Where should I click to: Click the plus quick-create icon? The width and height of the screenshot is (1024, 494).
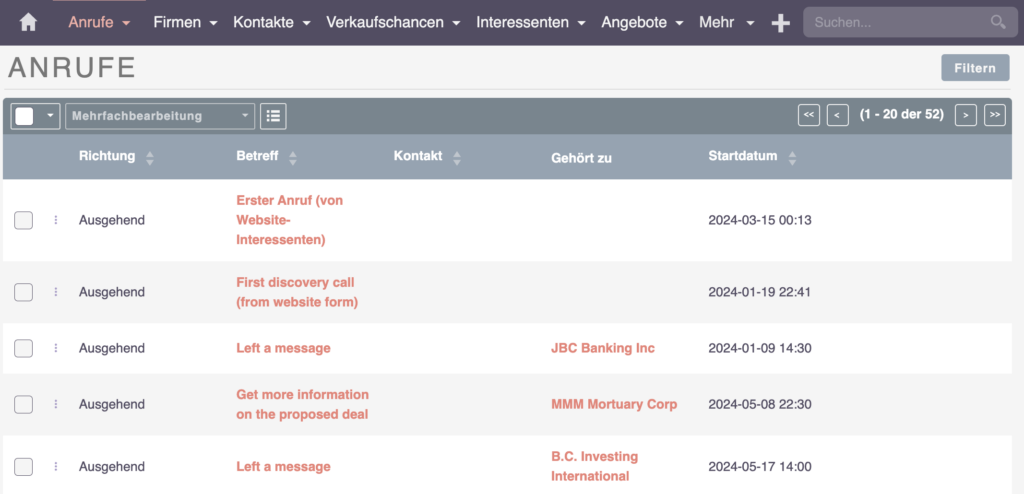[780, 23]
